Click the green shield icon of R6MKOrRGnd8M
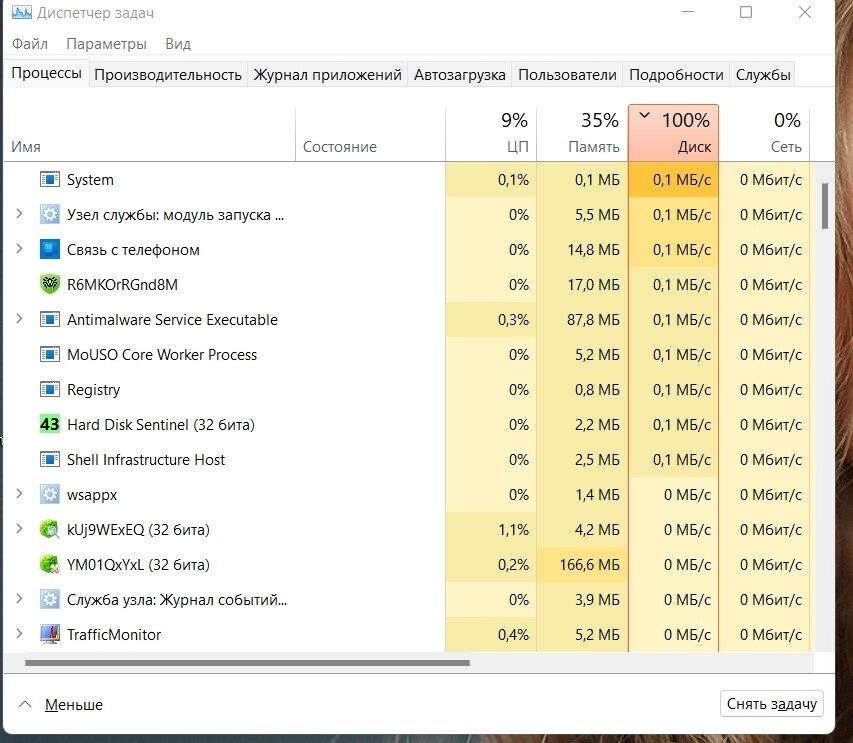 pos(50,284)
